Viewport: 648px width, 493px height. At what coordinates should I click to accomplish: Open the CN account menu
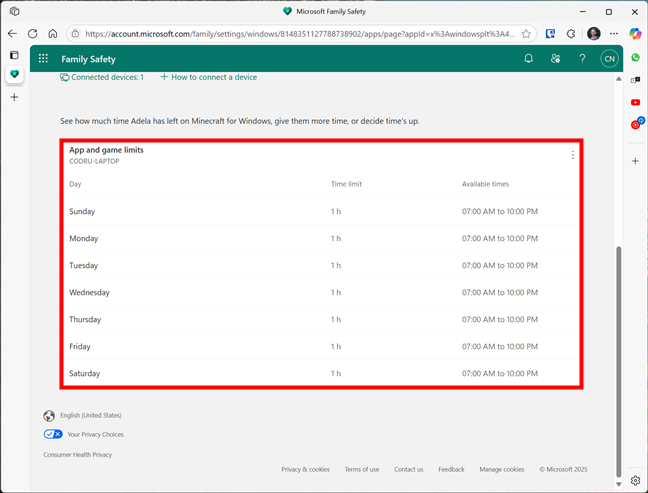click(x=609, y=59)
